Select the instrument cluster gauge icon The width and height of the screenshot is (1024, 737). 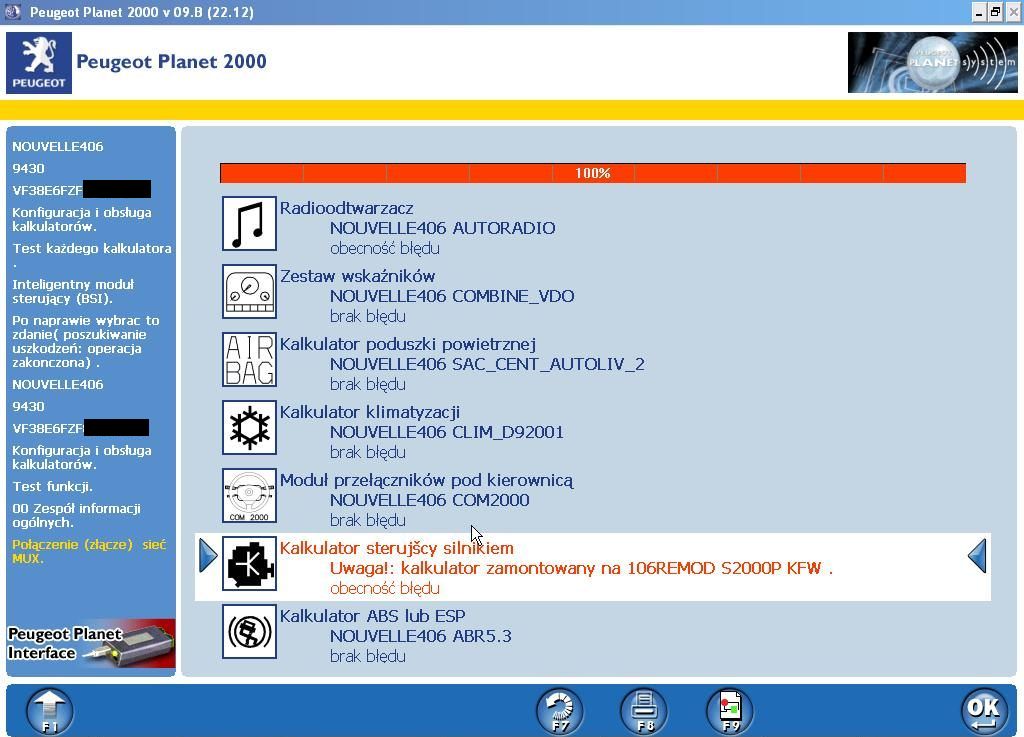point(249,292)
